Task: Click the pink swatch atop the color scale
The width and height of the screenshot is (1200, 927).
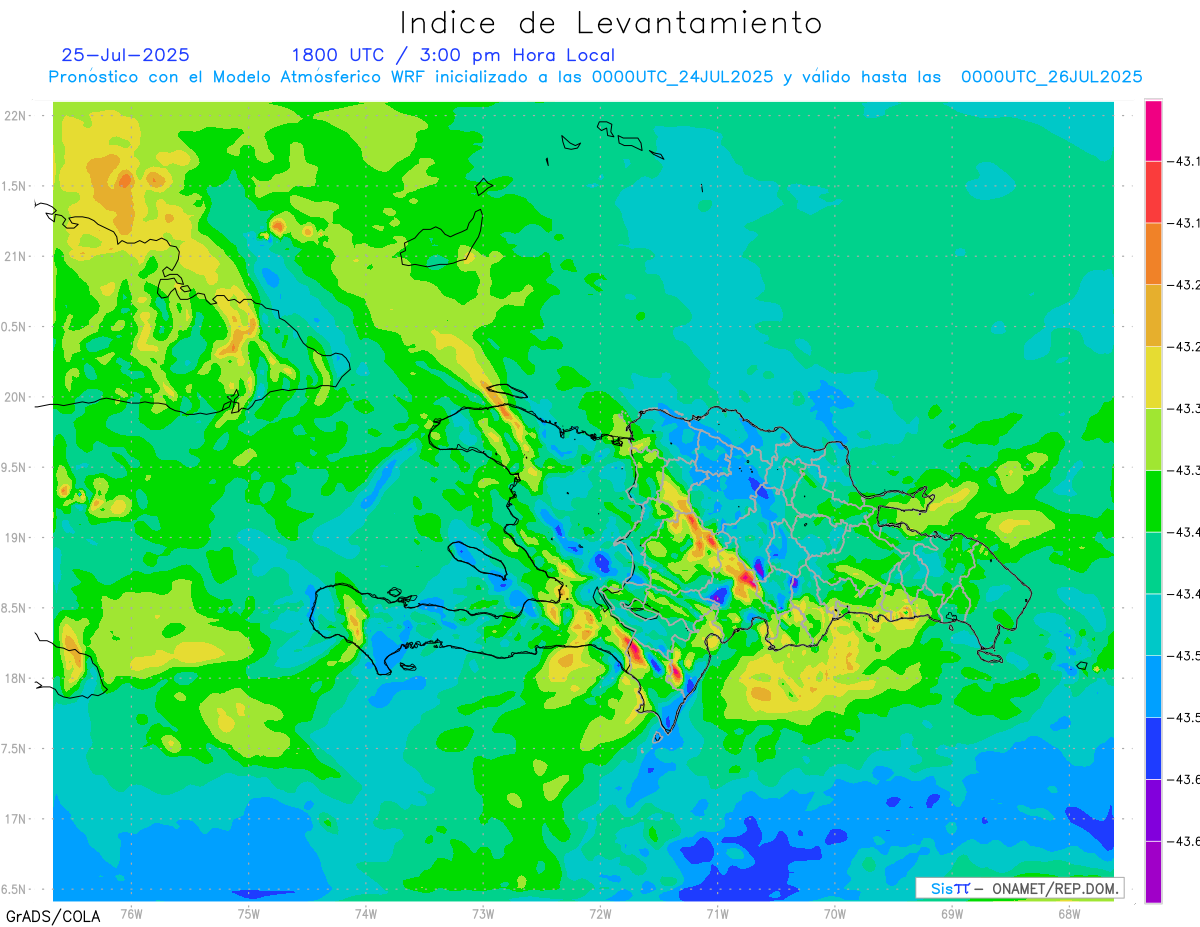Action: click(x=1153, y=130)
